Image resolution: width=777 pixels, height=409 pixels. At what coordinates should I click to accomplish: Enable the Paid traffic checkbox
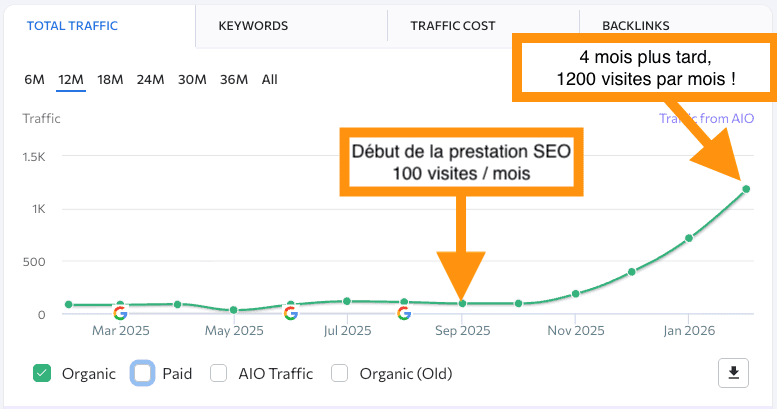[142, 373]
